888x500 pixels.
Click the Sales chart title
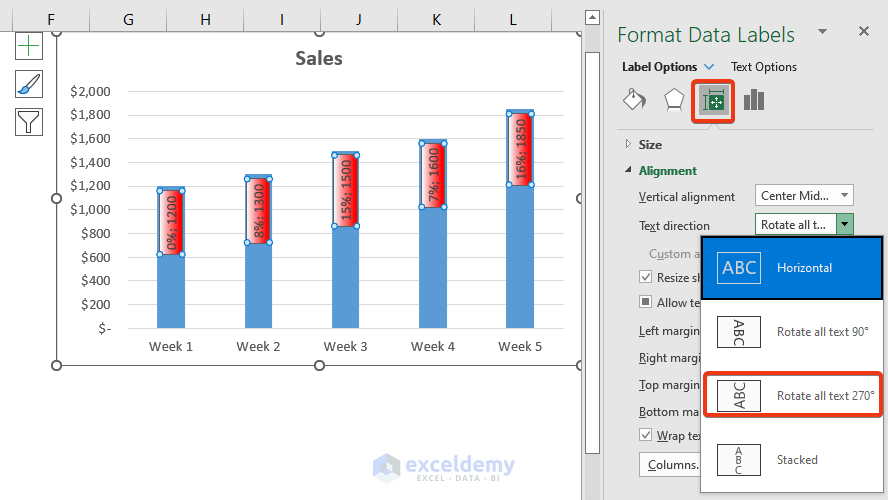319,58
